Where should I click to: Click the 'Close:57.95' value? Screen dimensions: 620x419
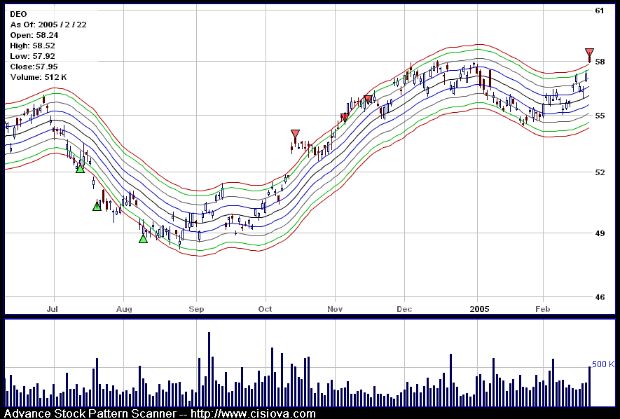pyautogui.click(x=32, y=66)
